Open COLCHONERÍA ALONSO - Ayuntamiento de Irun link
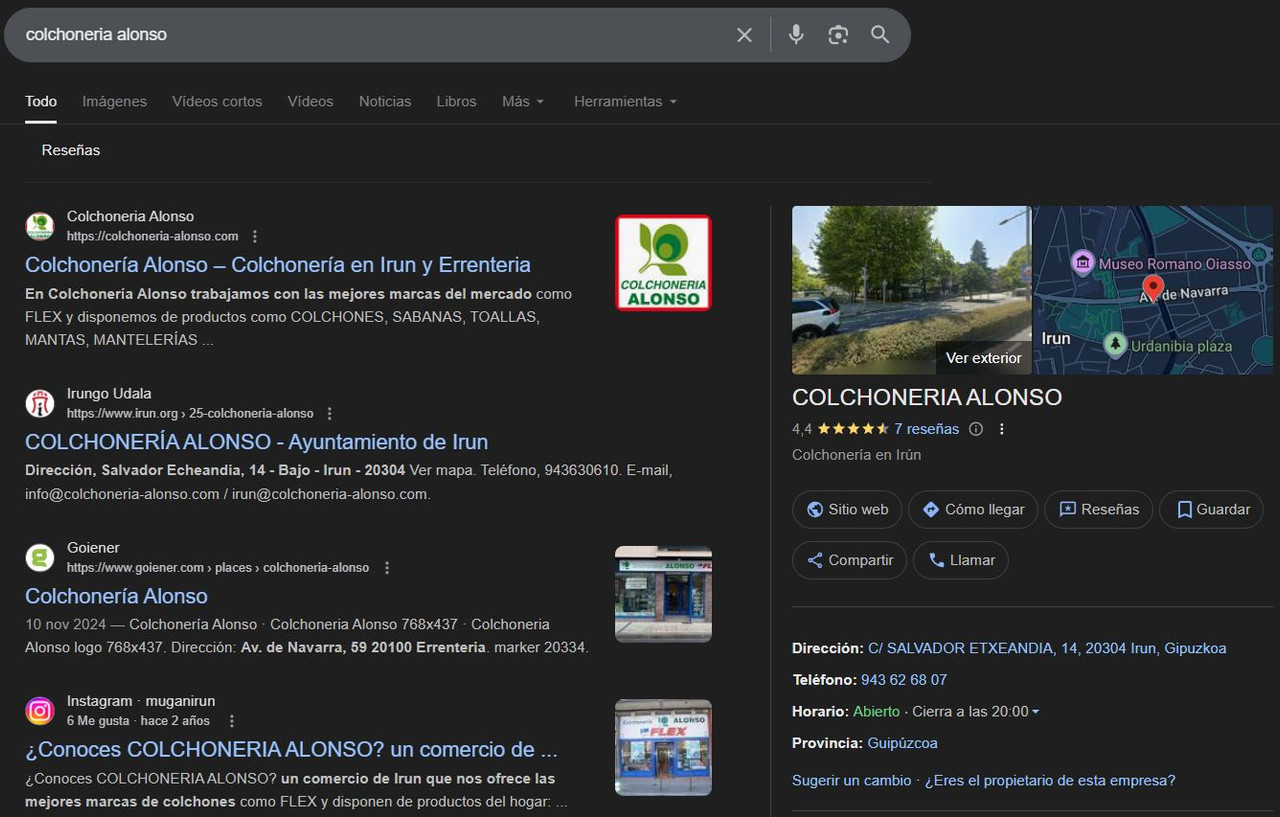The image size is (1280, 817). (x=257, y=442)
